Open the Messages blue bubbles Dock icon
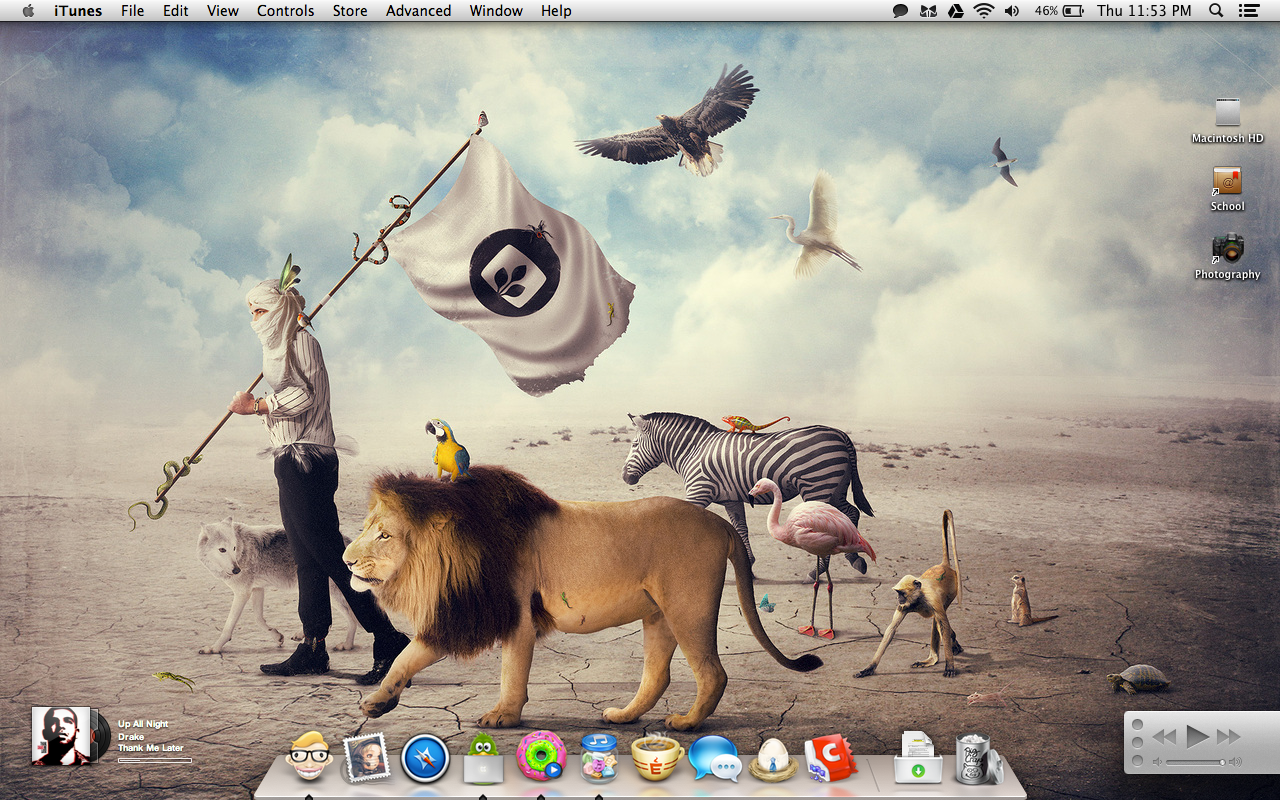This screenshot has width=1280, height=800. point(715,758)
